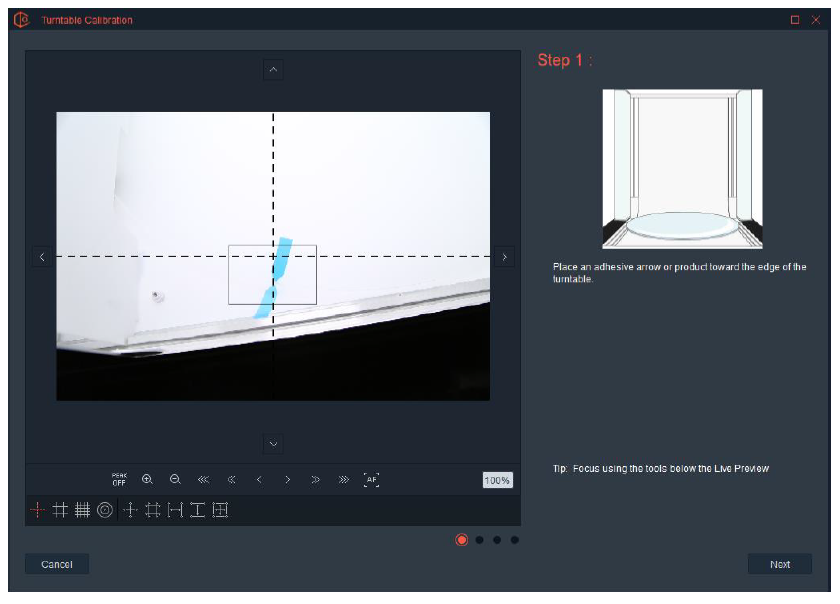Toggle the focus peaking PEAK OFF control
840x604 pixels.
pyautogui.click(x=119, y=479)
